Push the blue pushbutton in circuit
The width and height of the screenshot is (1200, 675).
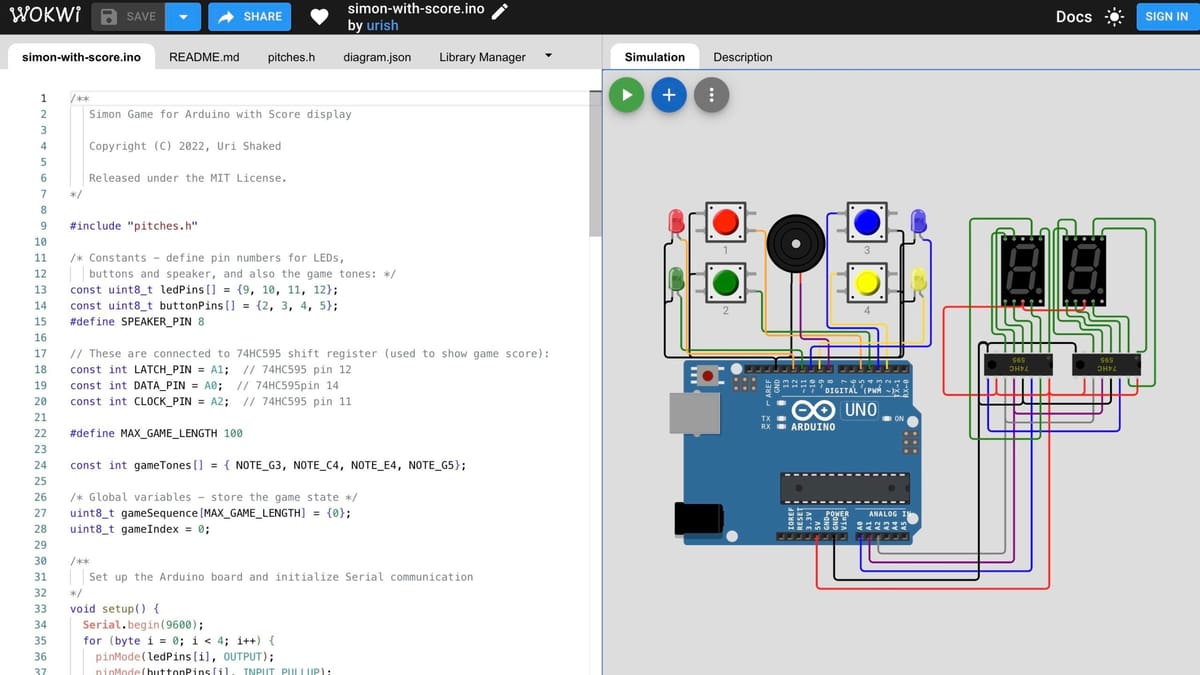tap(867, 221)
